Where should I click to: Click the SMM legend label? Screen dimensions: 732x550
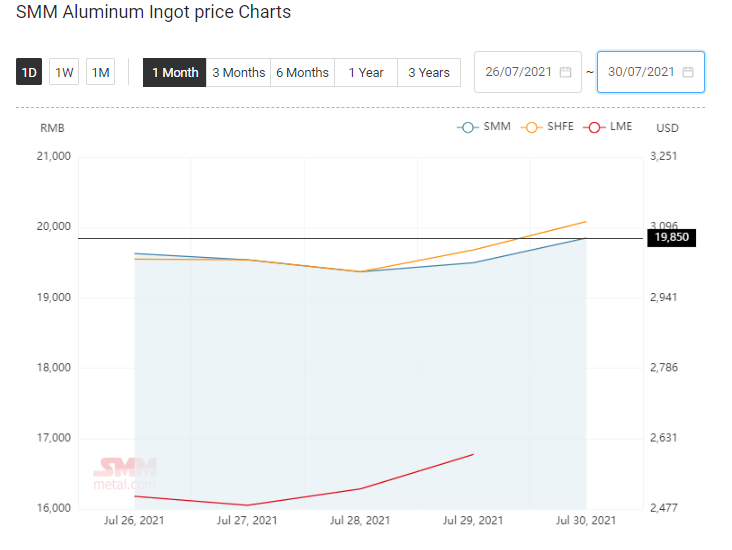(497, 127)
